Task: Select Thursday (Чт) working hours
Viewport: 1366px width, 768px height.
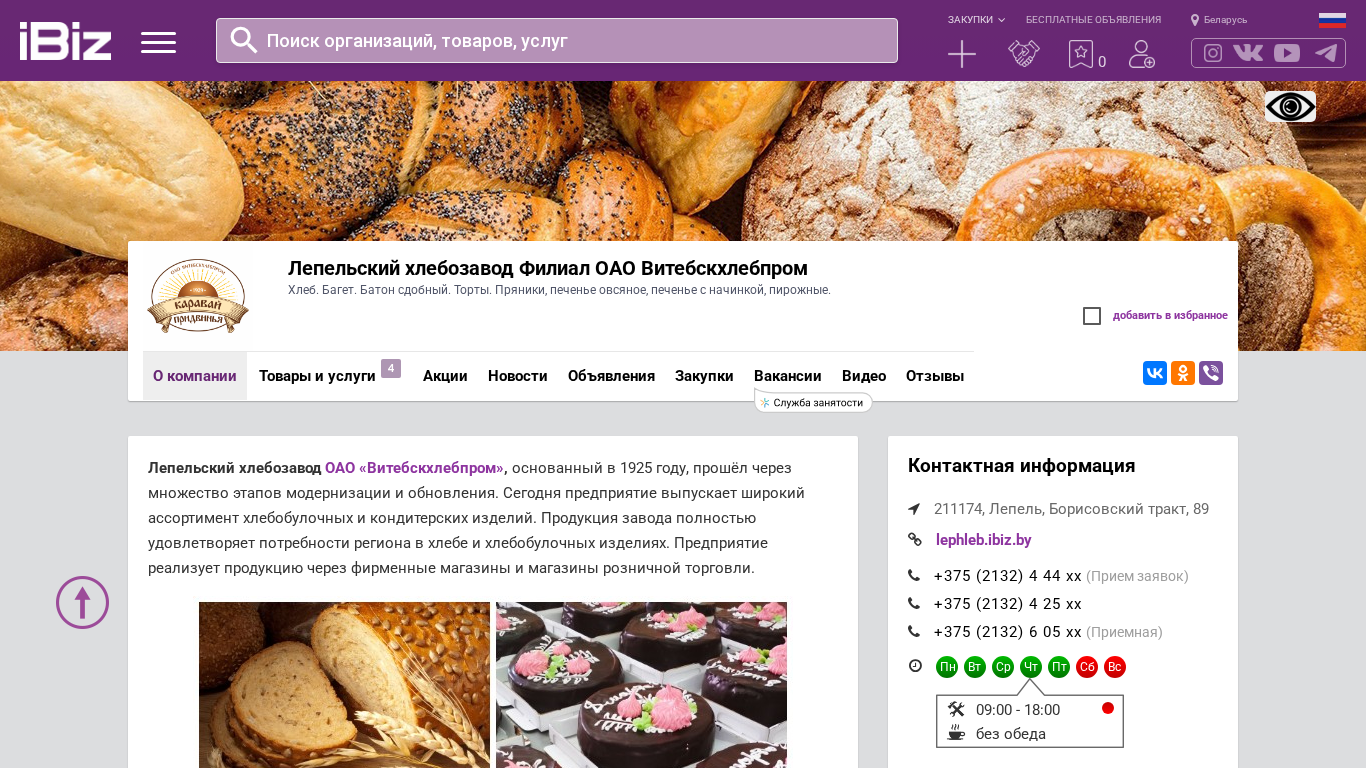Action: [1031, 667]
